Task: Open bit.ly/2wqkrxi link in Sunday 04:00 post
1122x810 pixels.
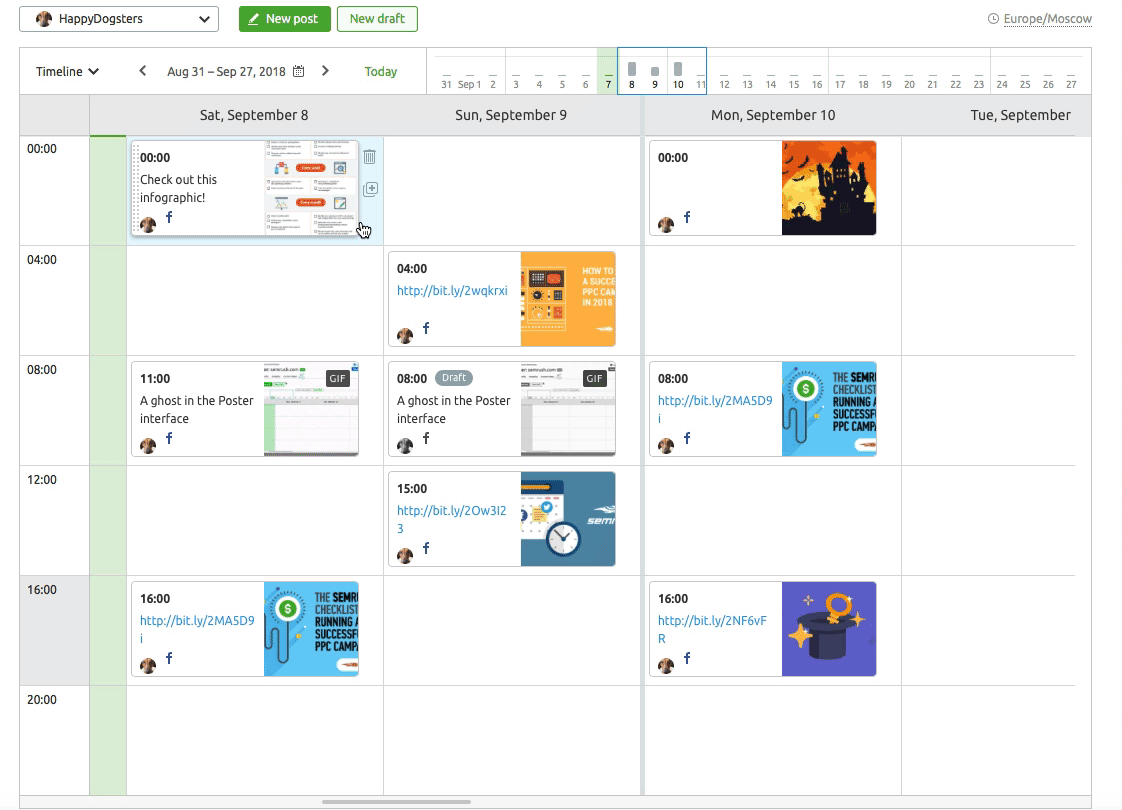Action: point(452,291)
